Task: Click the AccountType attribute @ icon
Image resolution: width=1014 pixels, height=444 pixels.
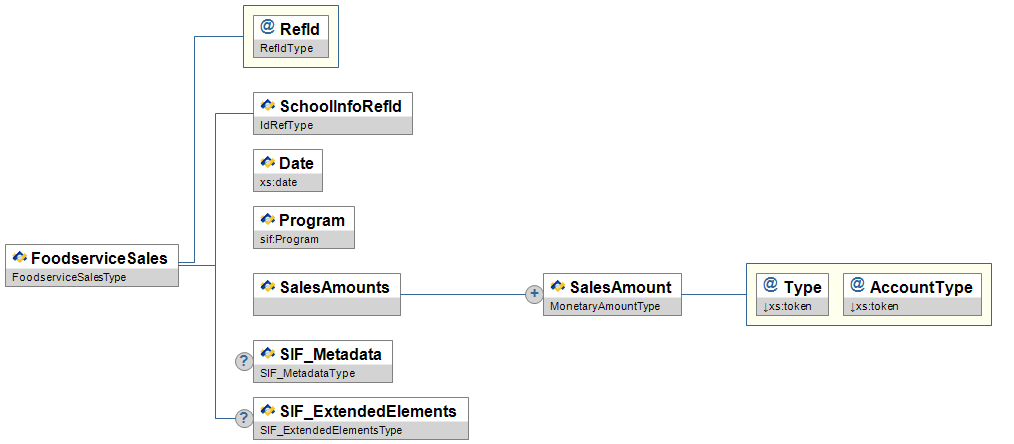Action: pos(857,286)
